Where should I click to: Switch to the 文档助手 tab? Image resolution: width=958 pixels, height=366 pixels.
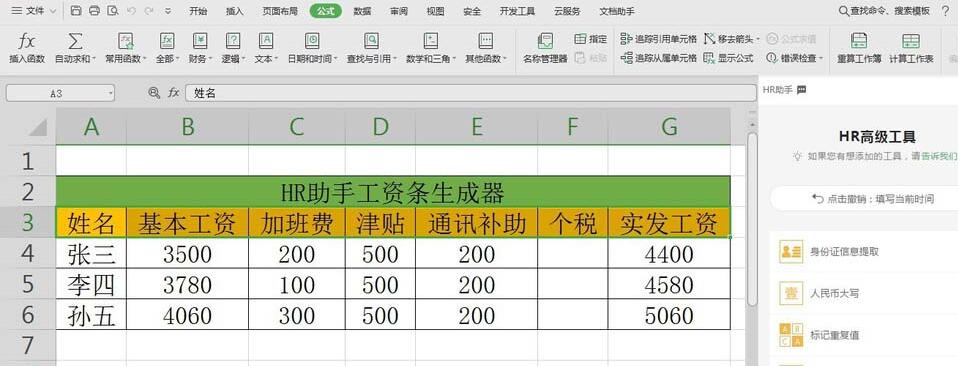pos(616,11)
